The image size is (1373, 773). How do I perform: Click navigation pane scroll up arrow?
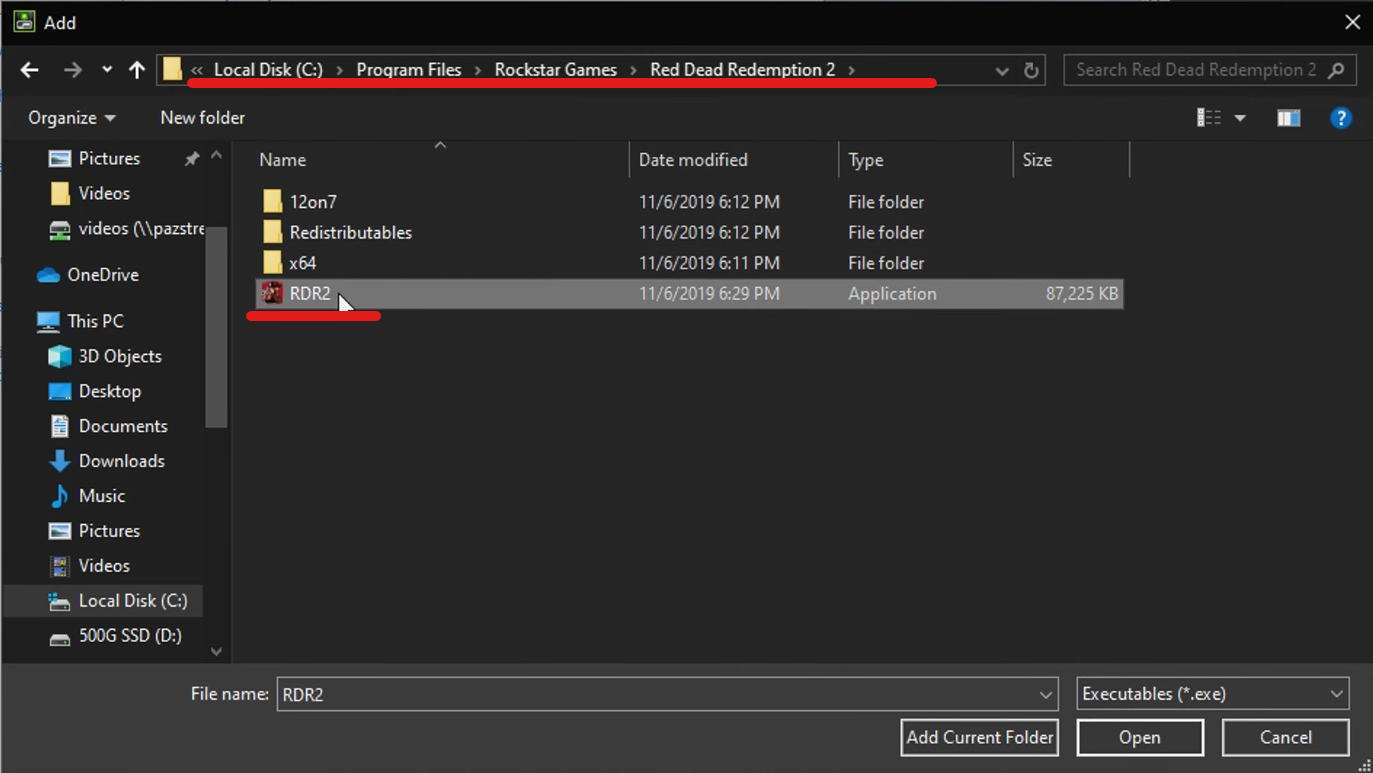216,156
